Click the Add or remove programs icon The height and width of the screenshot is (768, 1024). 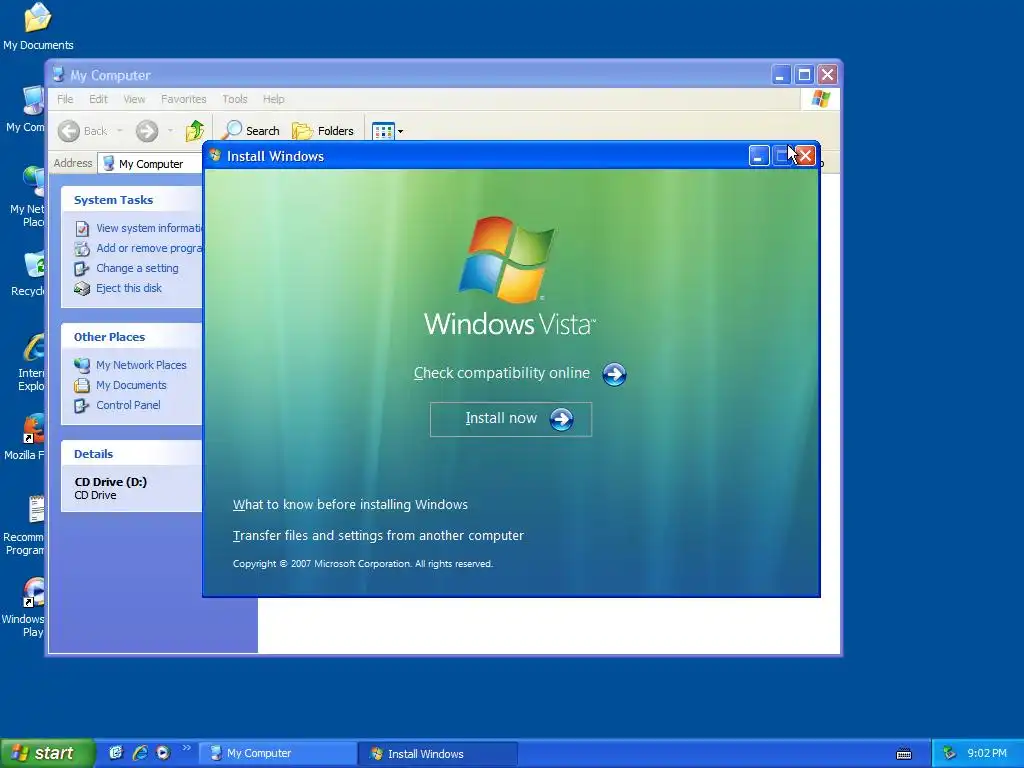82,249
